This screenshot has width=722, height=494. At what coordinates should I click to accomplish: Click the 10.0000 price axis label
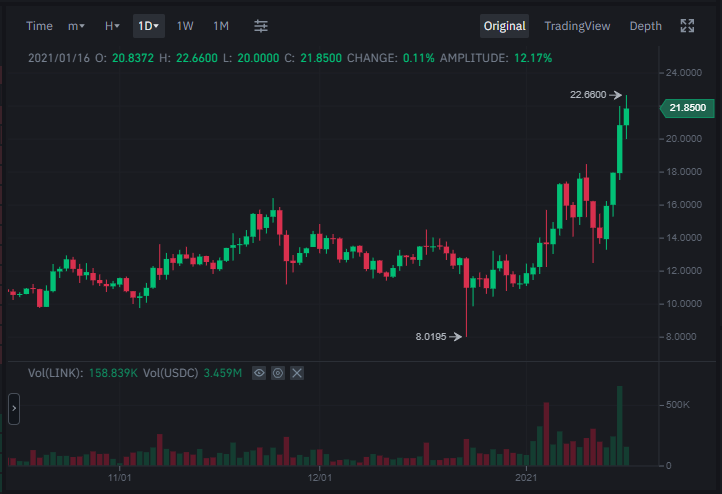[683, 304]
